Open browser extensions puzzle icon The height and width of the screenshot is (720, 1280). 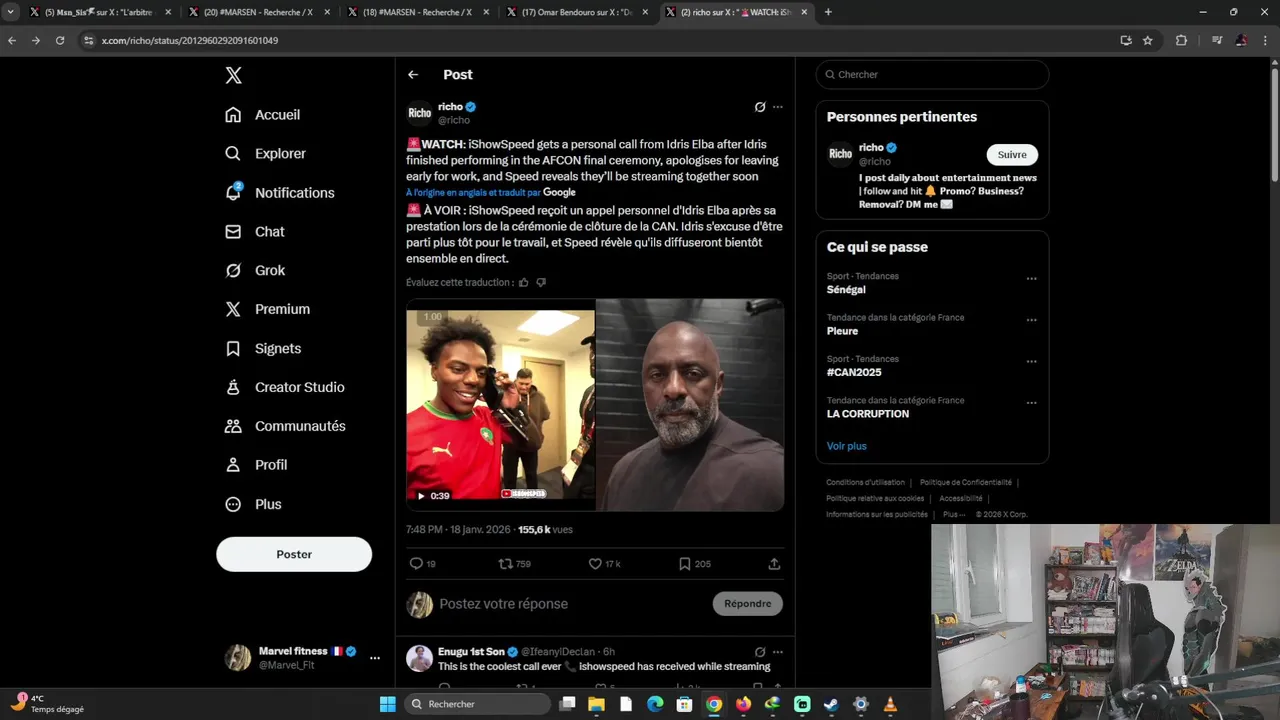coord(1181,41)
